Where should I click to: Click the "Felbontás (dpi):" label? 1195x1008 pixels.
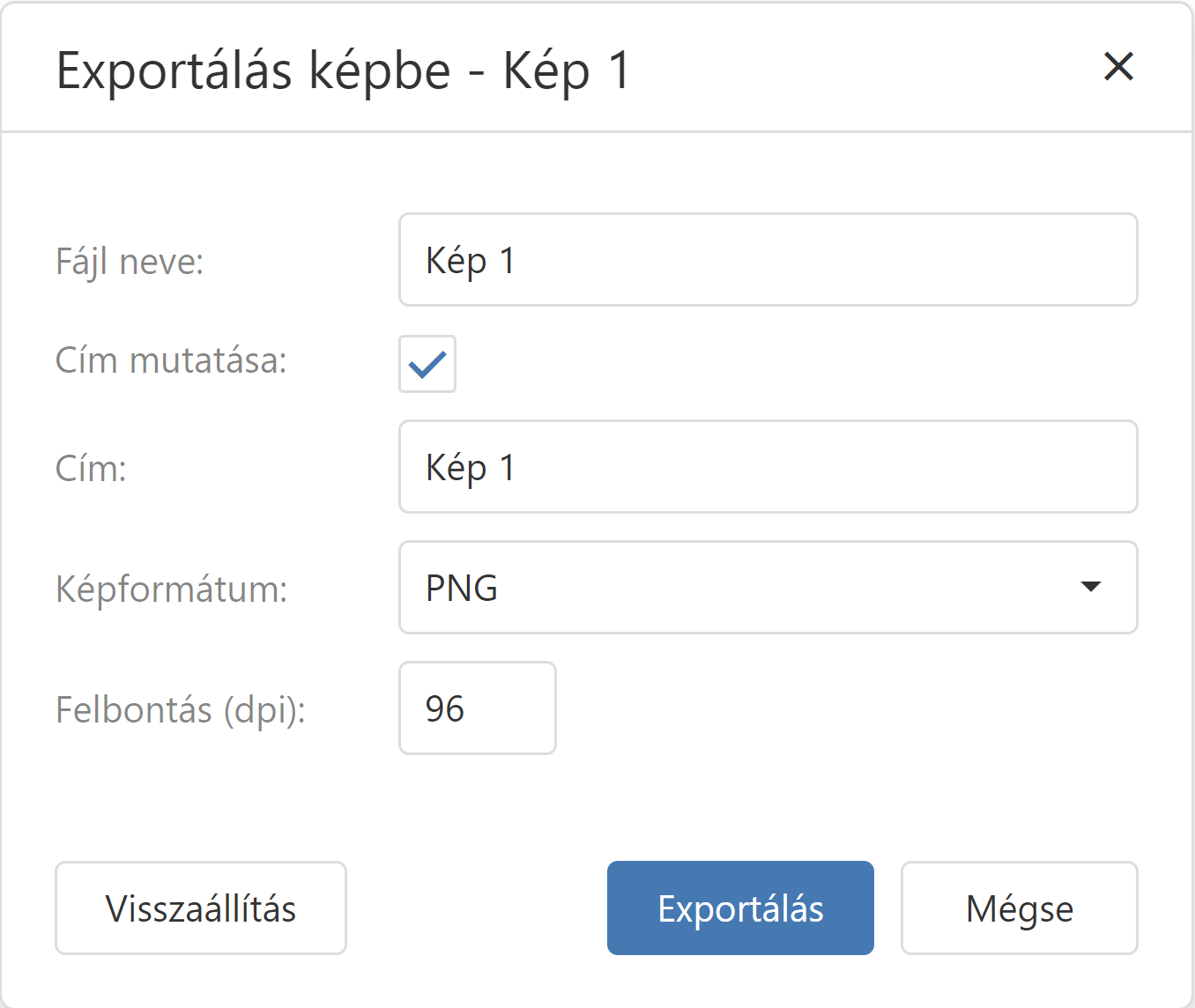pyautogui.click(x=181, y=710)
